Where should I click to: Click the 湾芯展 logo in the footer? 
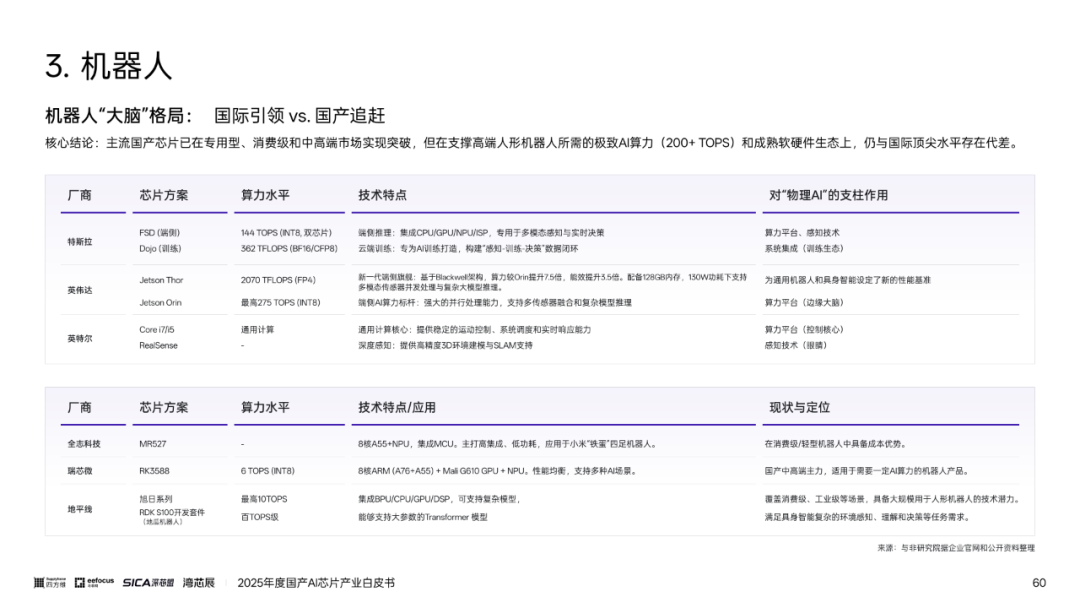click(198, 583)
